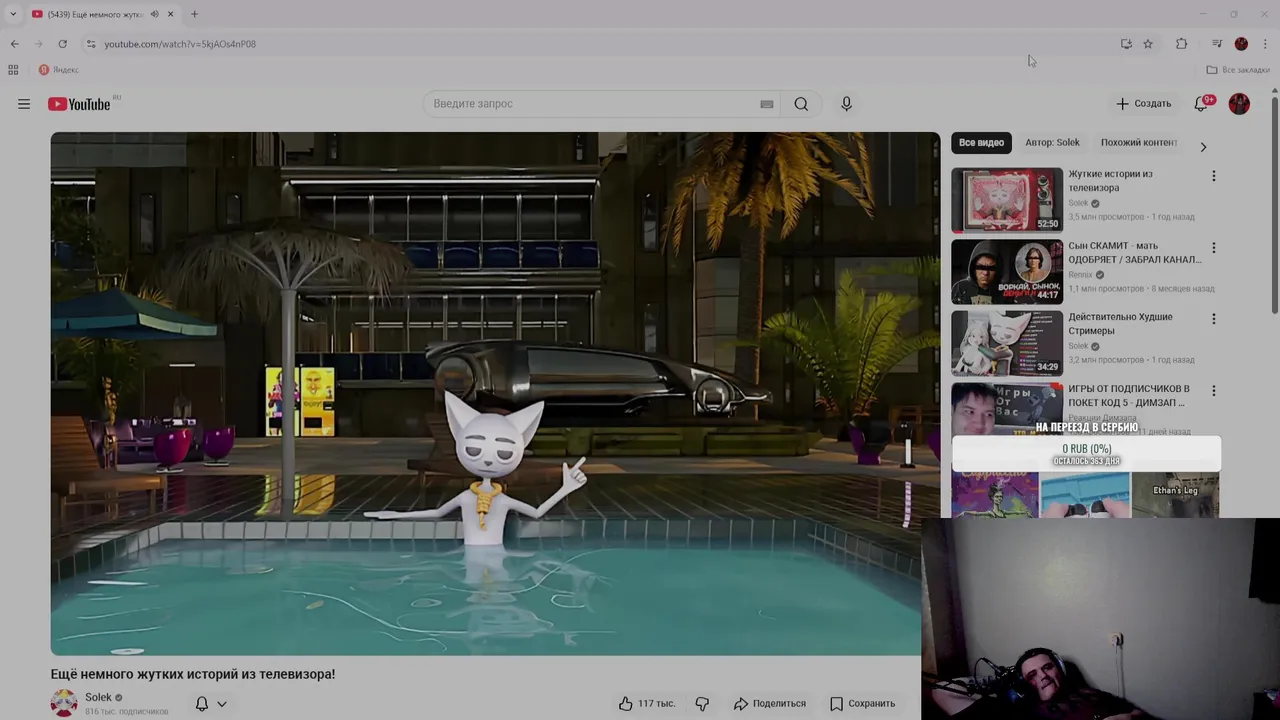The width and height of the screenshot is (1280, 720).
Task: Open the Solek channel avatar
Action: pos(64,703)
